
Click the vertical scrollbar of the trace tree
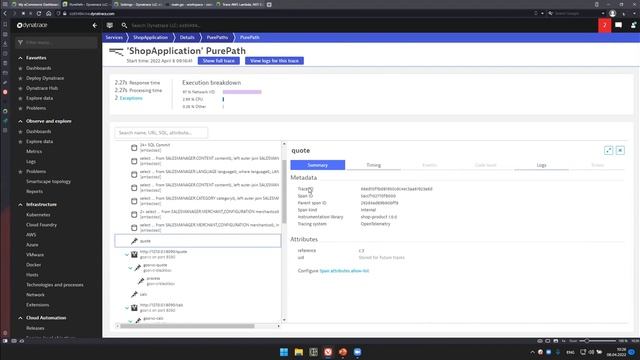click(284, 192)
